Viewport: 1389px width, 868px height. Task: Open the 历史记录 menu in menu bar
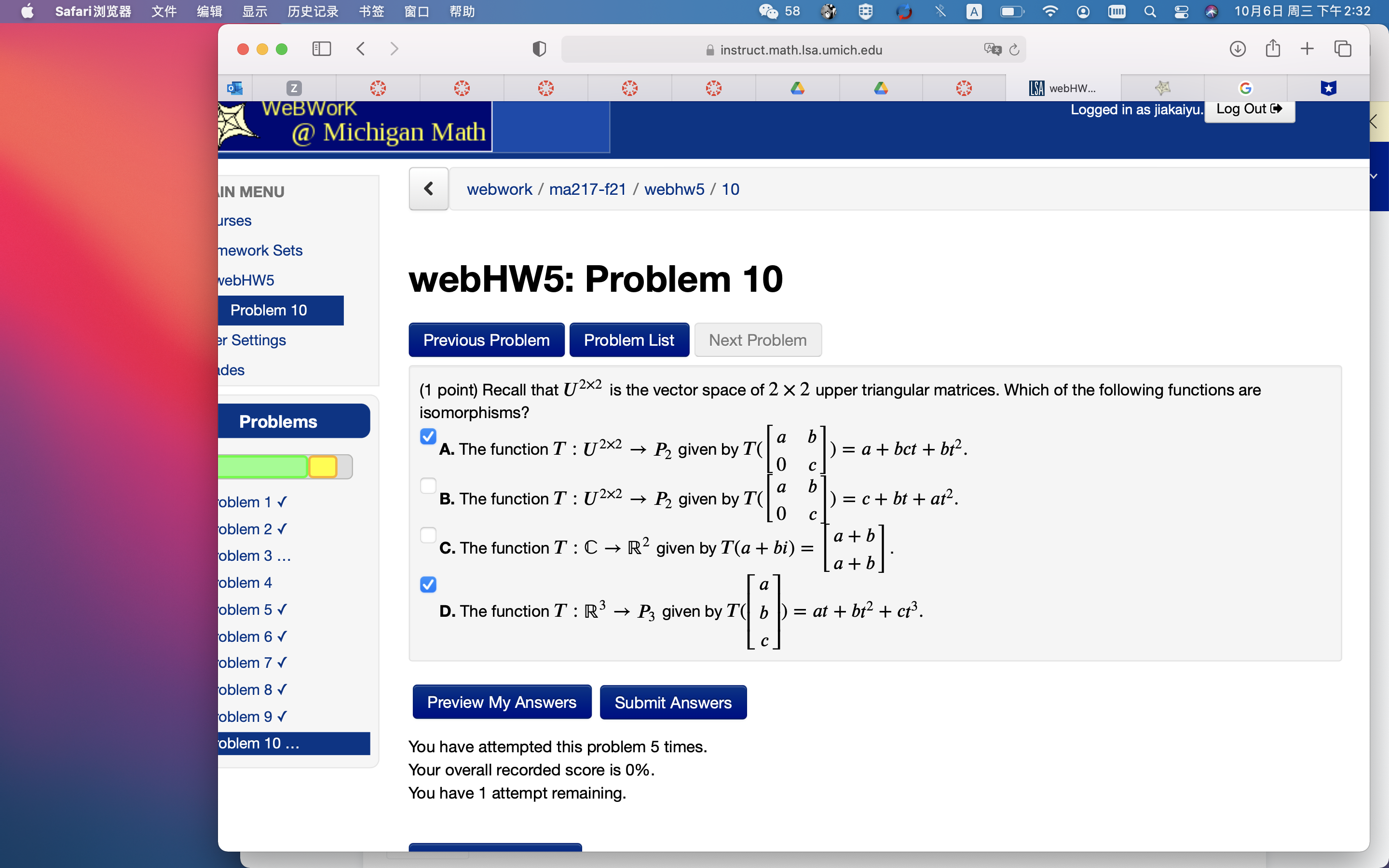(313, 12)
